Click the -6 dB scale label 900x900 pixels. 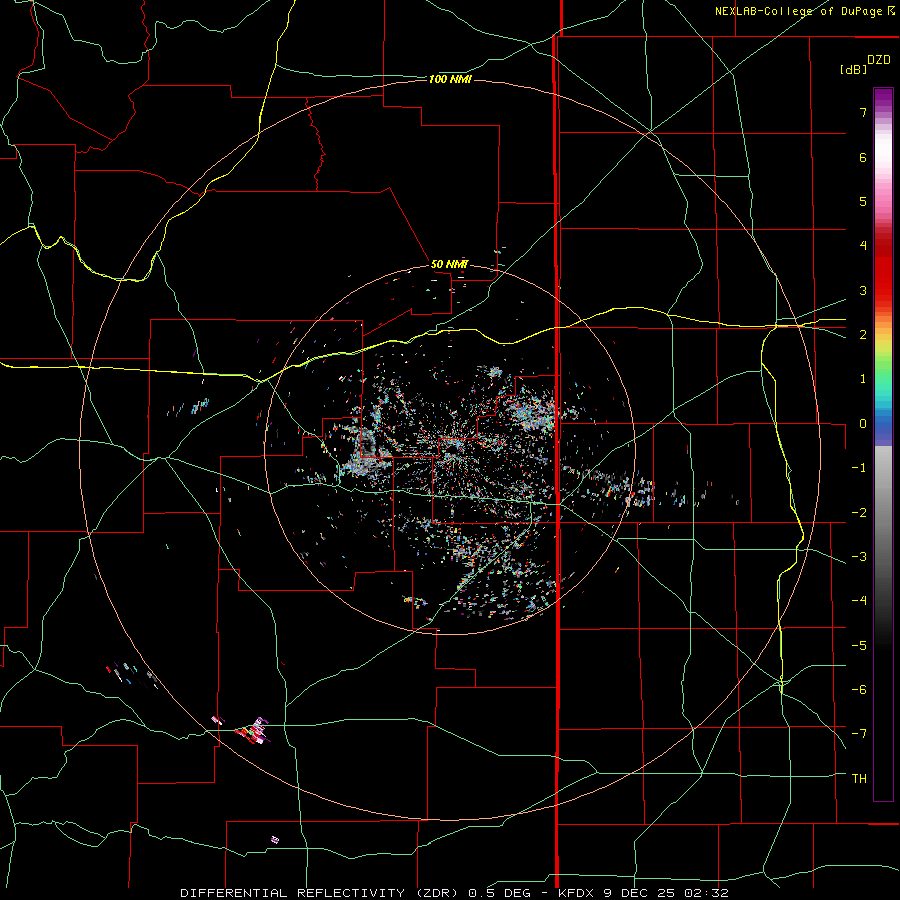[x=859, y=690]
